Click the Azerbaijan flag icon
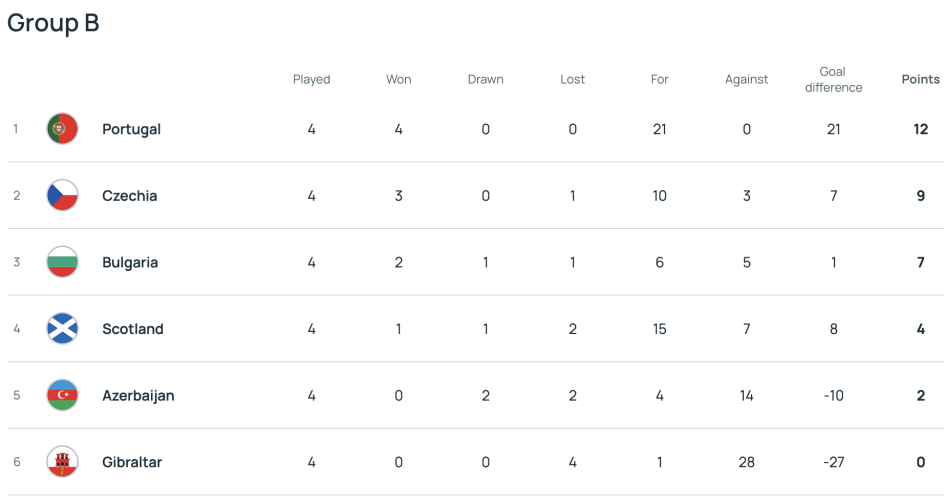This screenshot has width=944, height=500. point(62,395)
